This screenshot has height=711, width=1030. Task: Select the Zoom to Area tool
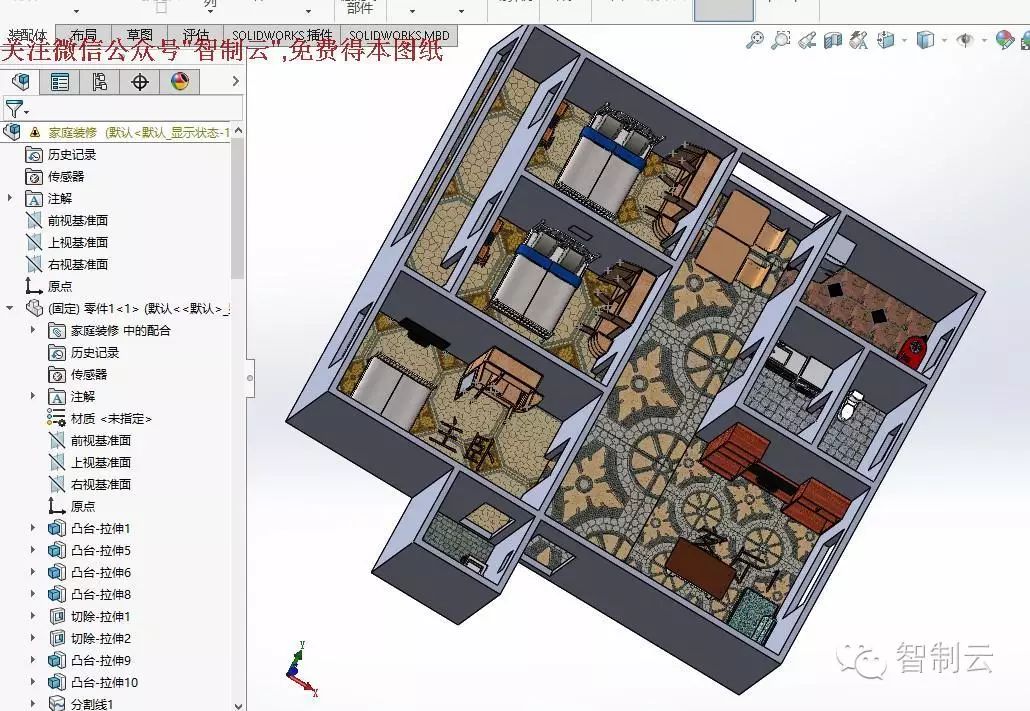(780, 40)
